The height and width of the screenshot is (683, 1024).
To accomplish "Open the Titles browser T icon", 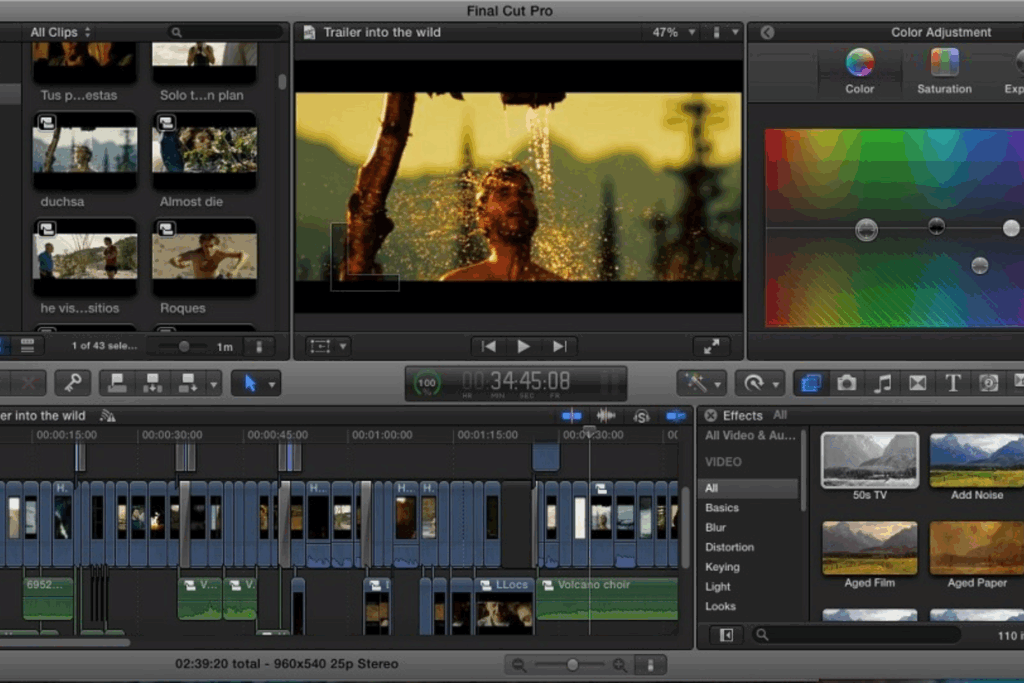I will pos(953,383).
